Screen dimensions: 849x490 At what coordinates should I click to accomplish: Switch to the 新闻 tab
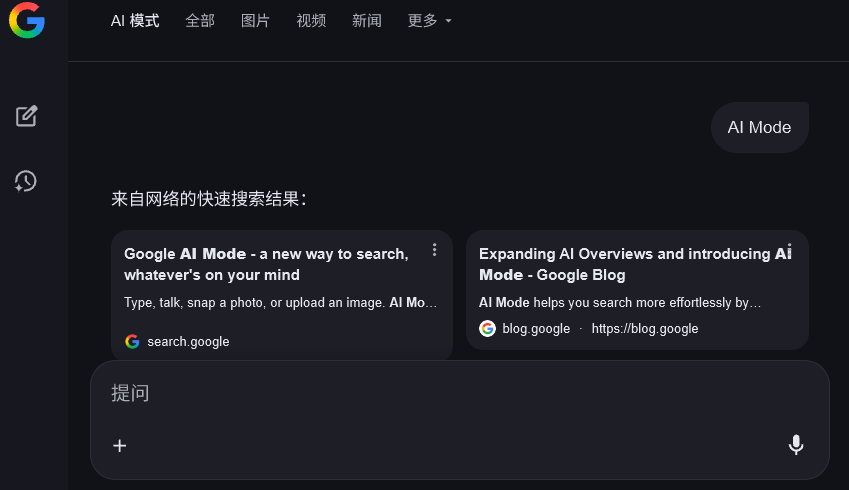pos(367,21)
